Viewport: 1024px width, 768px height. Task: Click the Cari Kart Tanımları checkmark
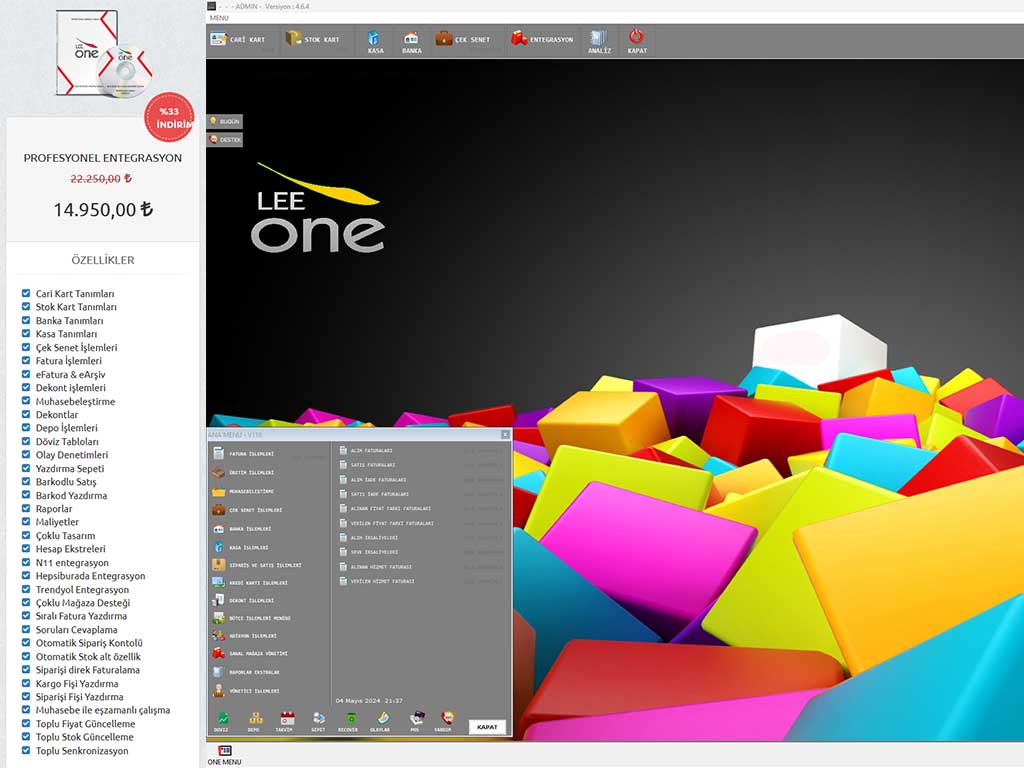[26, 293]
